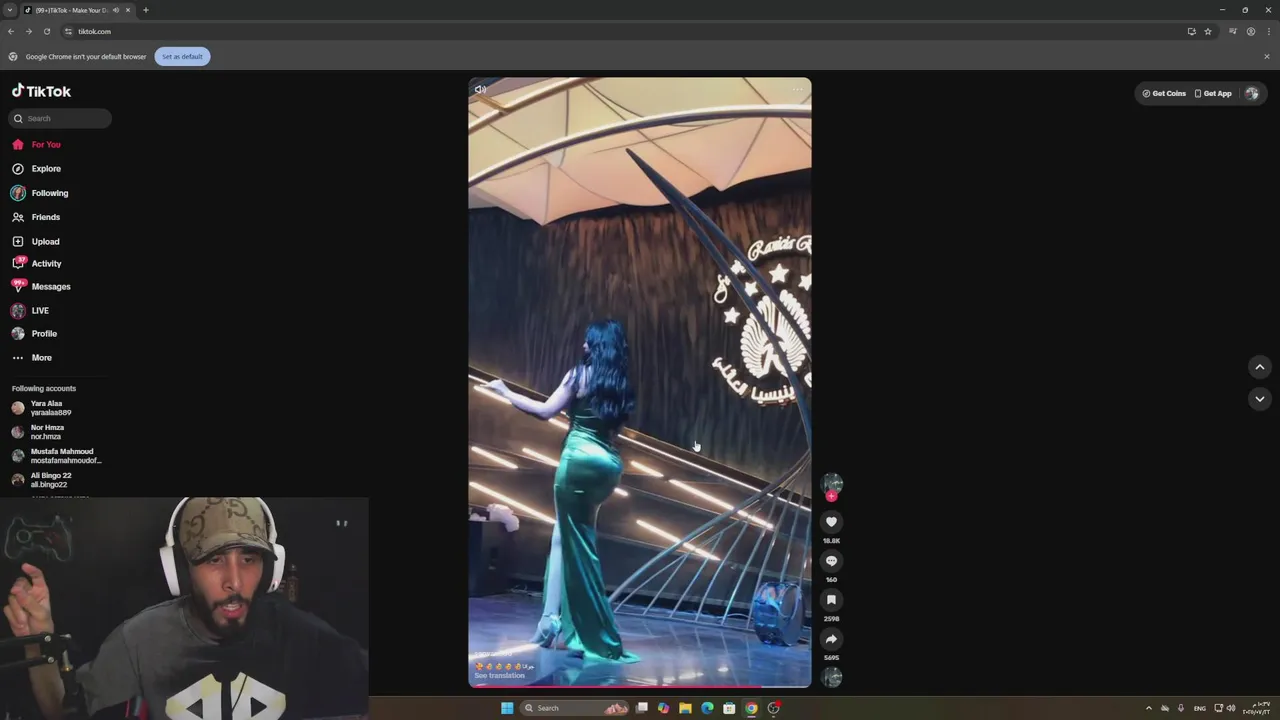1280x720 pixels.
Task: Install TikTok app from address bar
Action: click(1192, 32)
